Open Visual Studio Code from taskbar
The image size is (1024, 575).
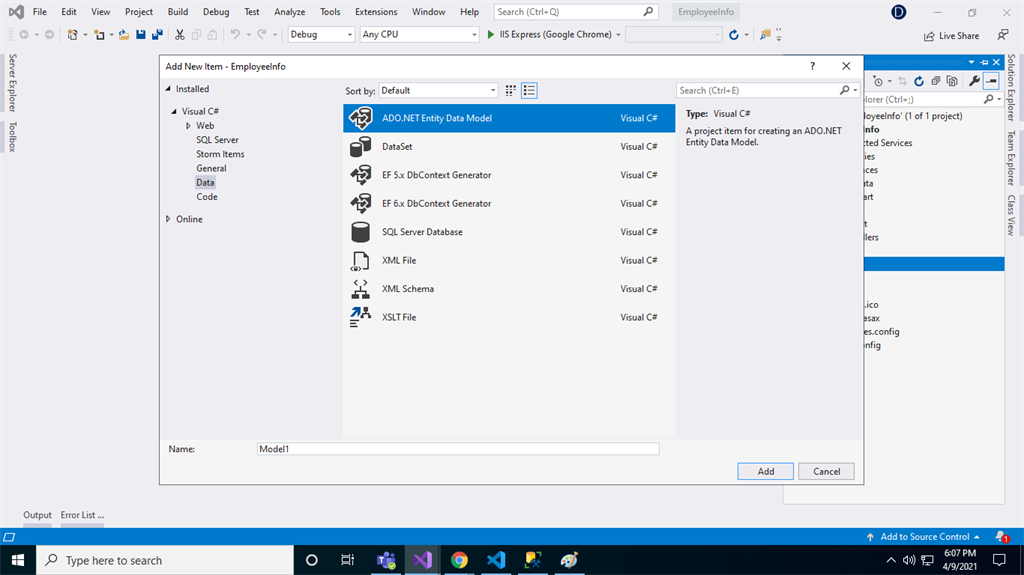coord(496,560)
